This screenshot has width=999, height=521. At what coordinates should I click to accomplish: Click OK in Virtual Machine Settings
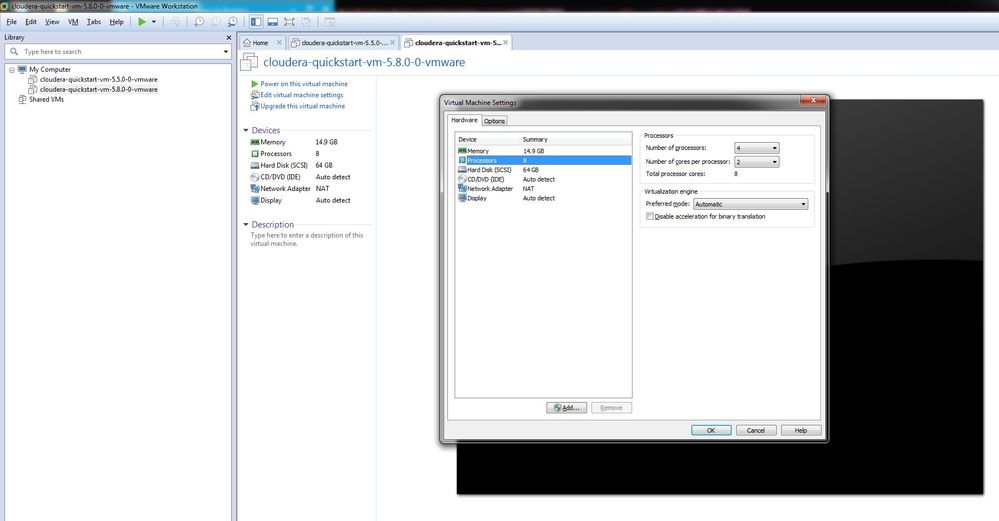pyautogui.click(x=711, y=431)
